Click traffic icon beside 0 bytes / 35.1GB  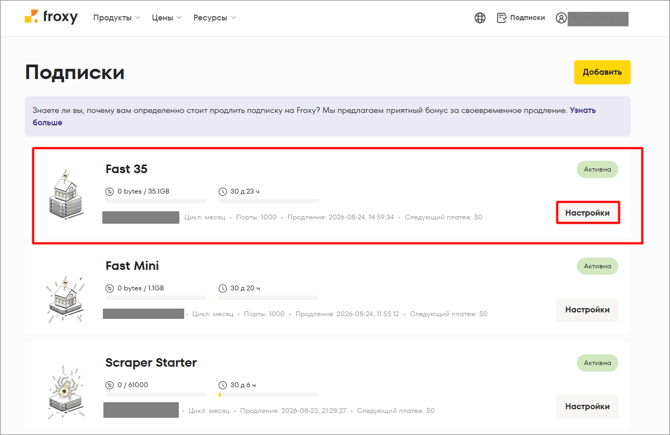[110, 191]
